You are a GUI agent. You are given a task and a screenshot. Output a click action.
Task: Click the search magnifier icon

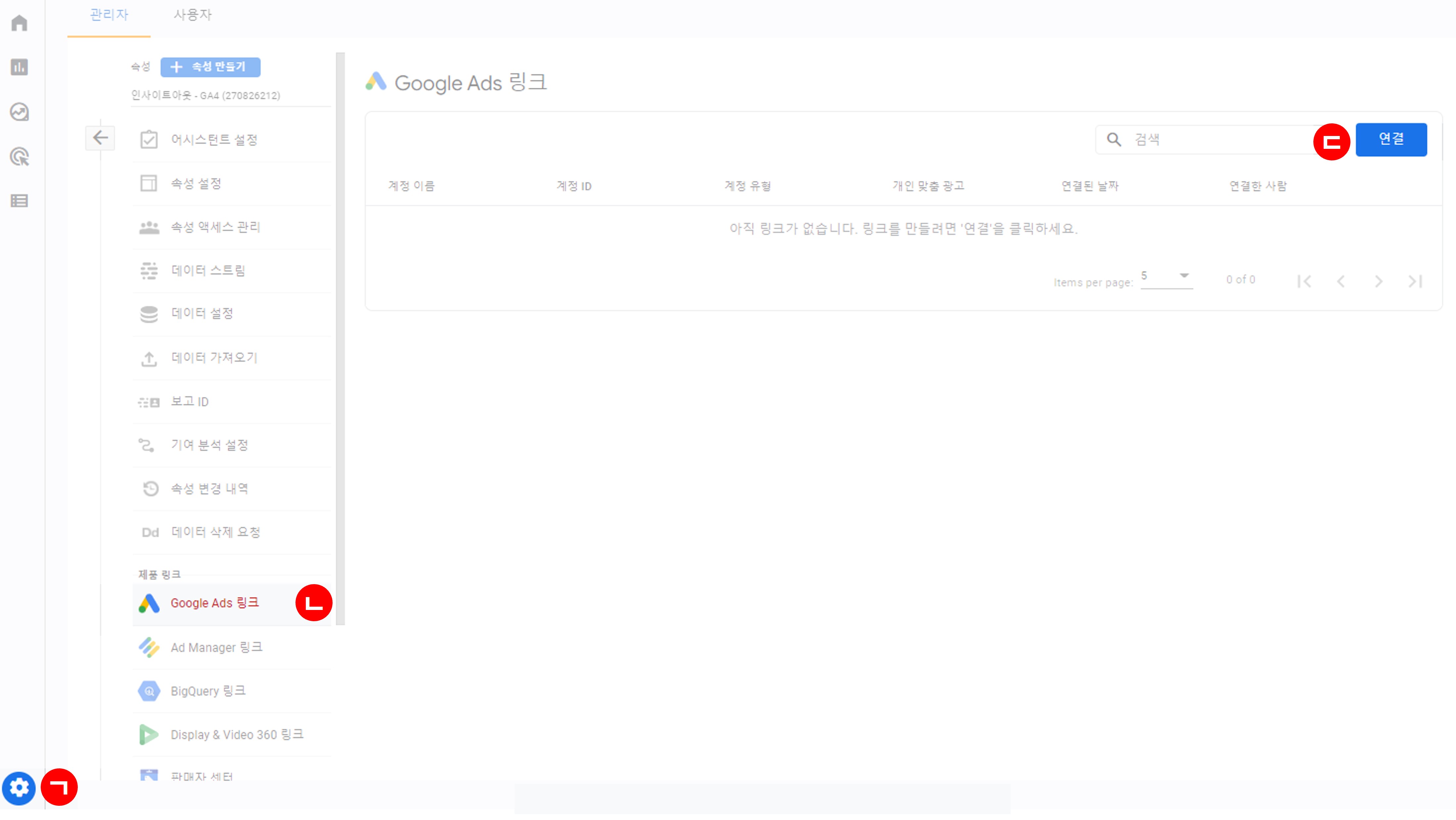[1114, 140]
